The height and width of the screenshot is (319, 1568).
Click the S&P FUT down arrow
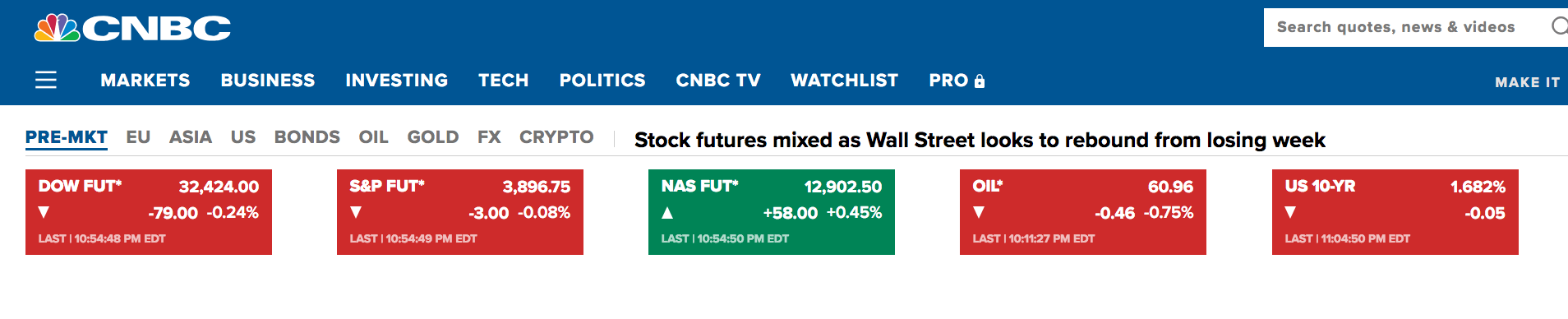coord(356,212)
